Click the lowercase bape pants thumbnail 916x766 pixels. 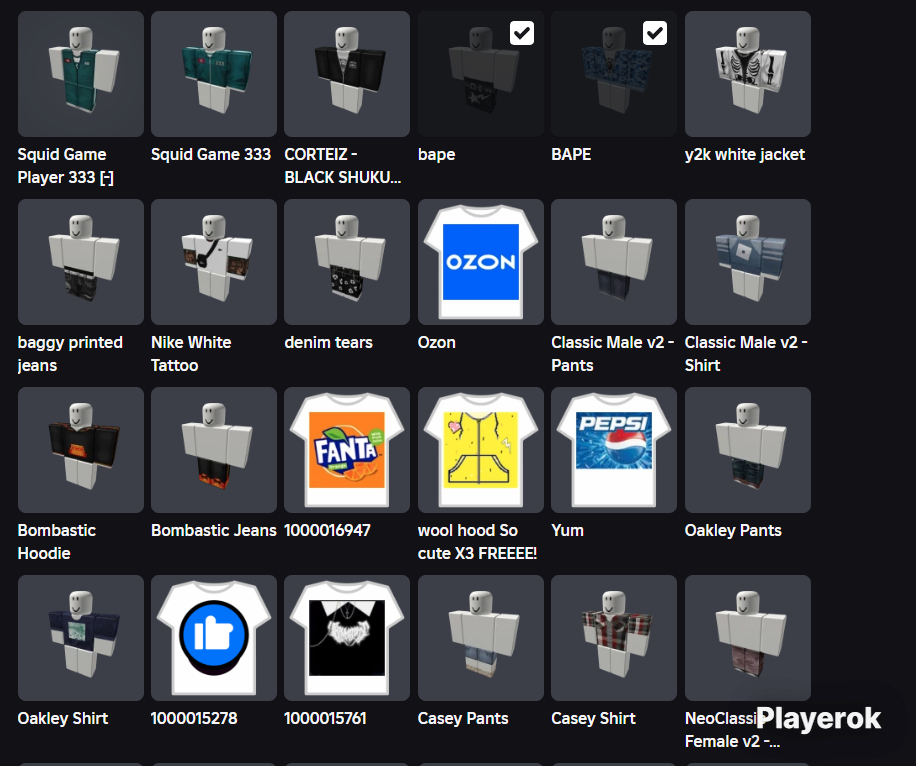(x=481, y=74)
